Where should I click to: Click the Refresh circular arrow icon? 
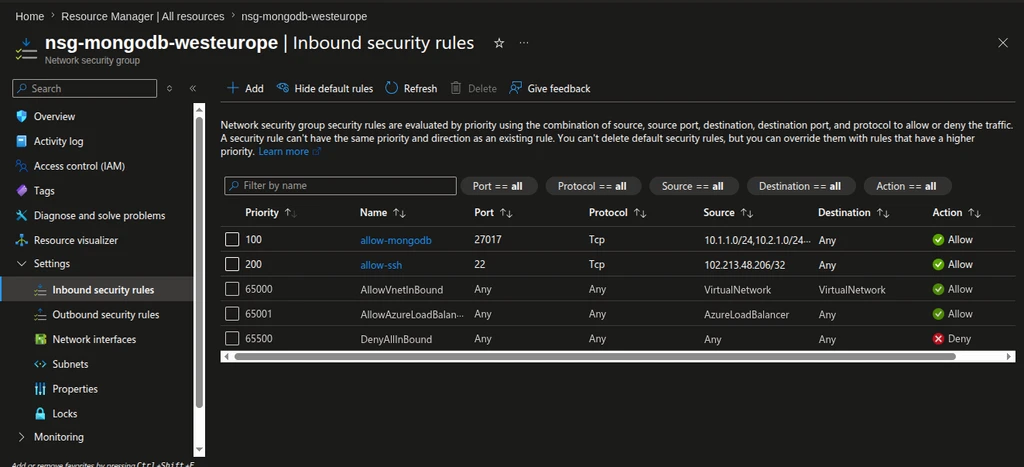391,88
